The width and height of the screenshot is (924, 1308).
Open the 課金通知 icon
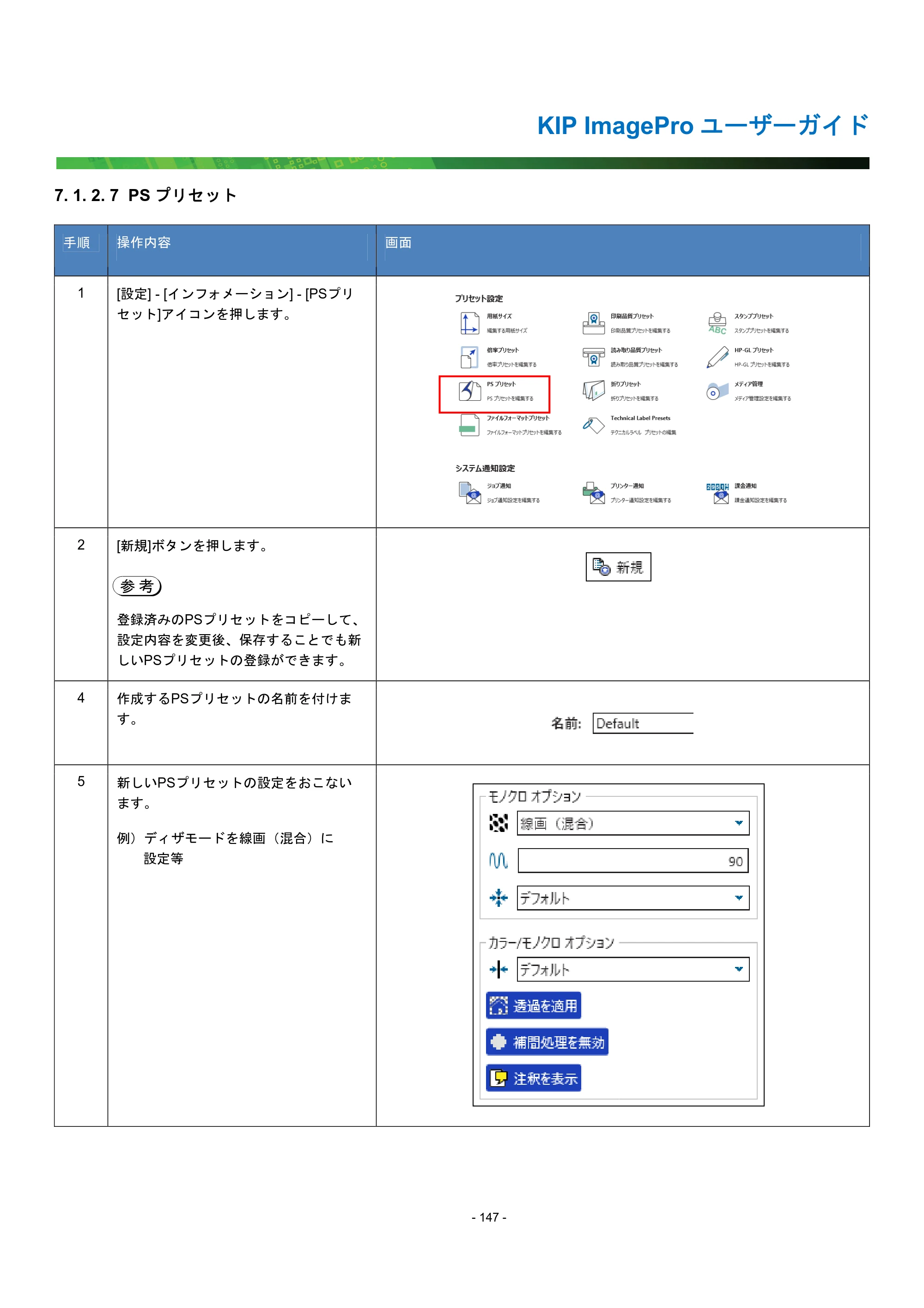718,493
